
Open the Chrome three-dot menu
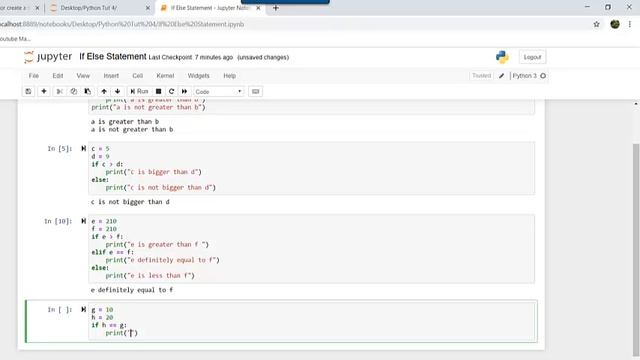click(630, 24)
